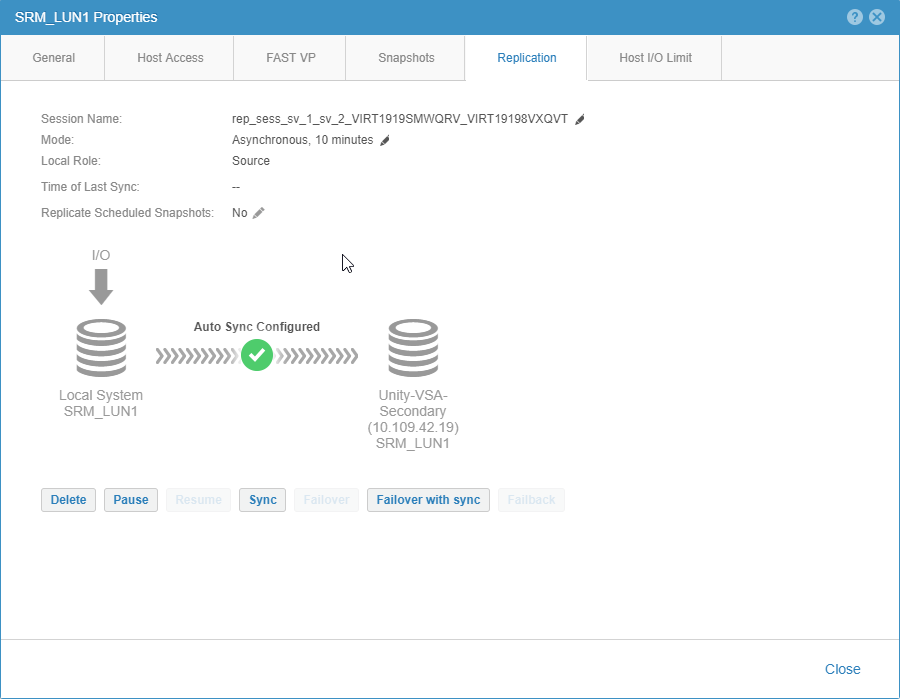900x699 pixels.
Task: Open the Host I/O Limit tab
Action: tap(655, 58)
